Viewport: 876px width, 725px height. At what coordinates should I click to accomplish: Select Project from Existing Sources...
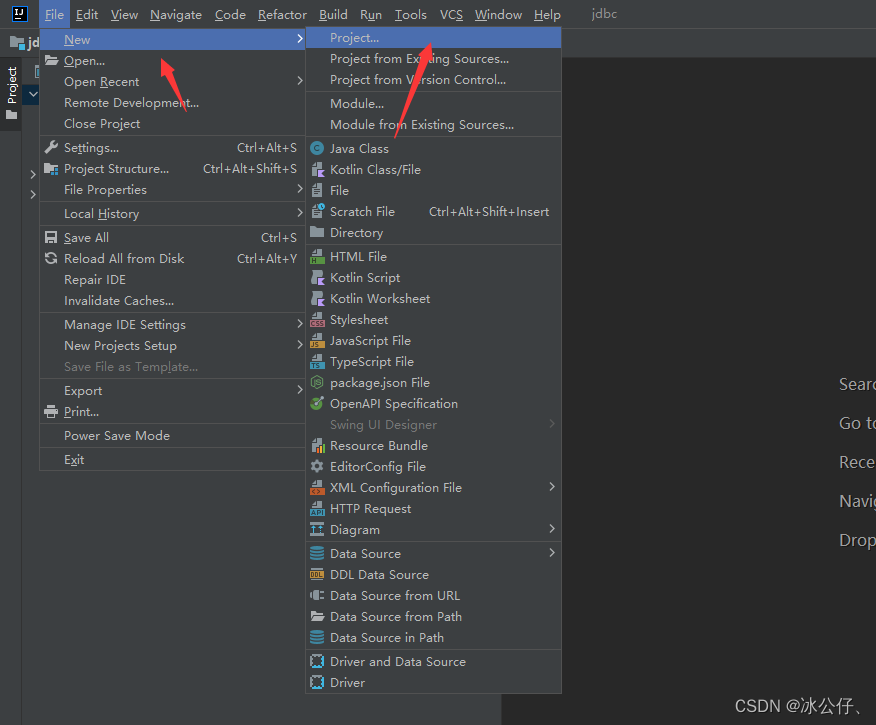434,59
